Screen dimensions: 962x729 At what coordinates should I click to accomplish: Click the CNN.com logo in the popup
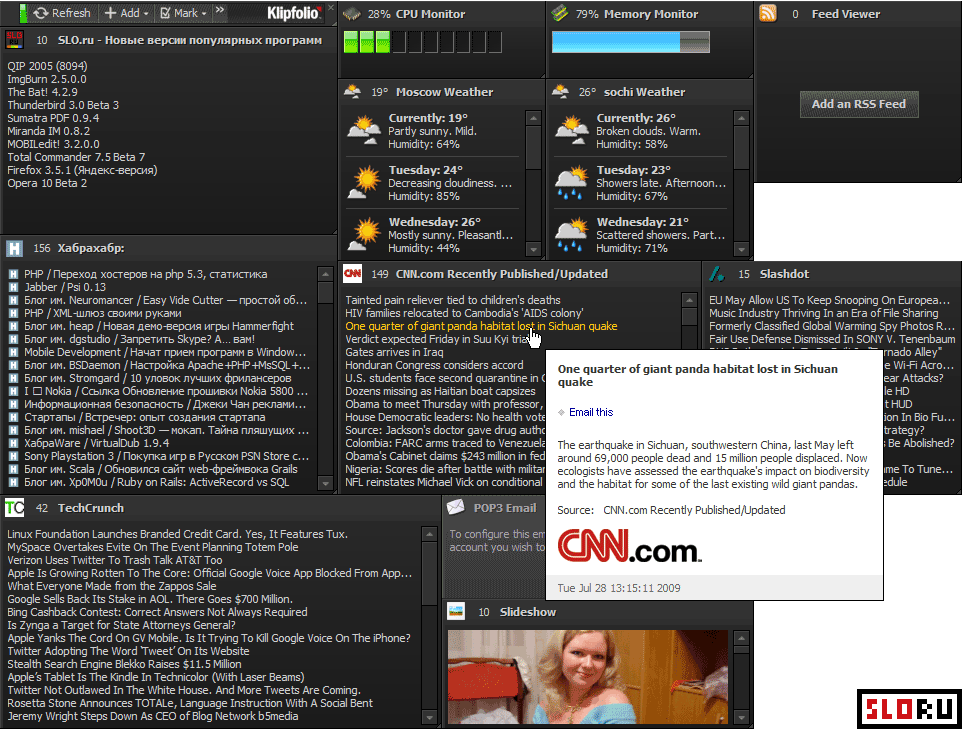click(x=629, y=546)
